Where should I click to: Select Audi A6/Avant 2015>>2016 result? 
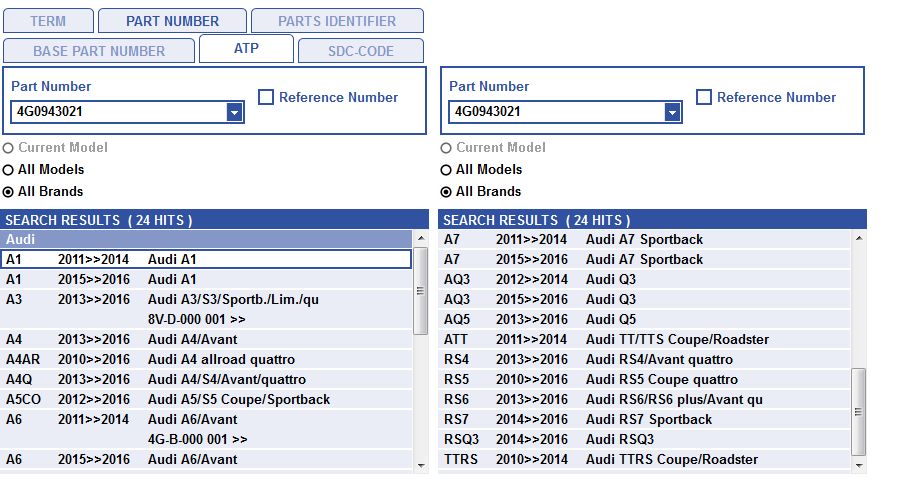206,459
